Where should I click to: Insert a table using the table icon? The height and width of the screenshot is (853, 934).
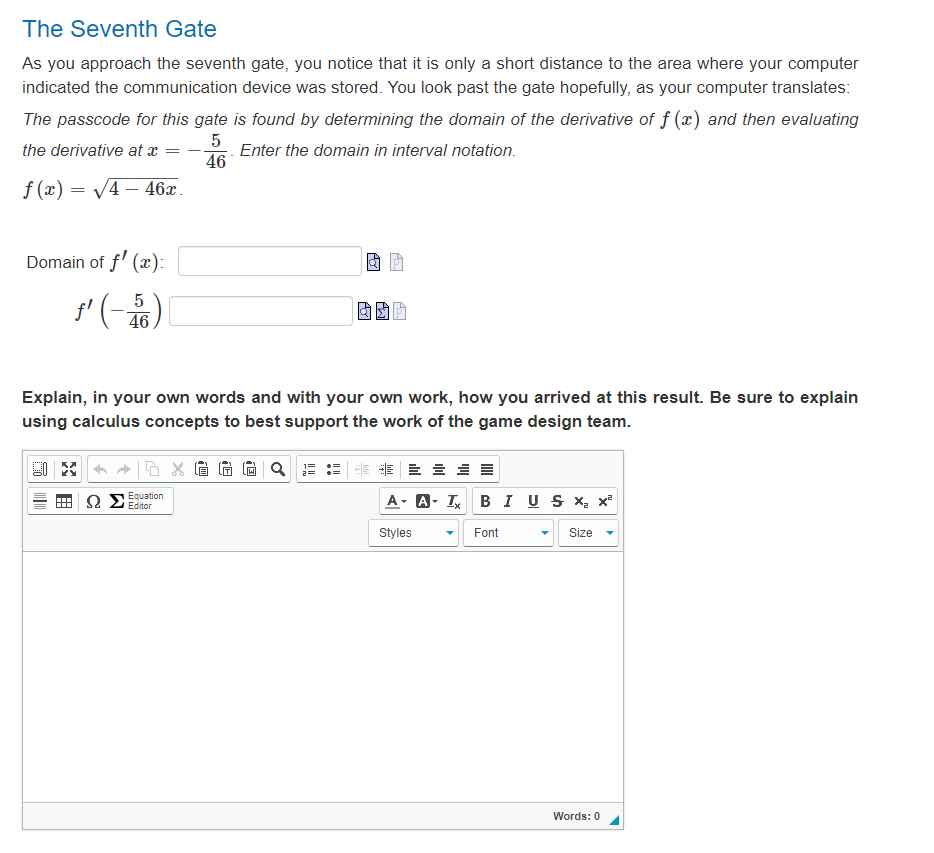[x=64, y=500]
